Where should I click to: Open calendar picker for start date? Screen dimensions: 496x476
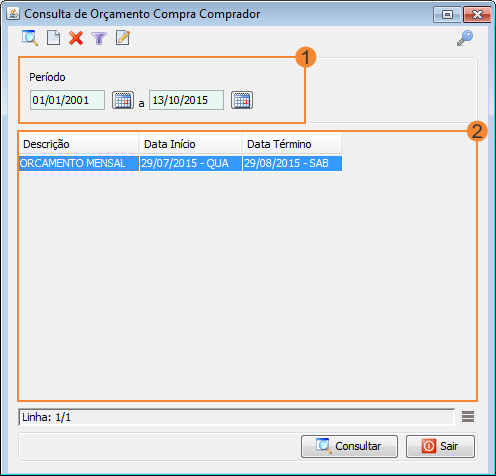[x=123, y=100]
